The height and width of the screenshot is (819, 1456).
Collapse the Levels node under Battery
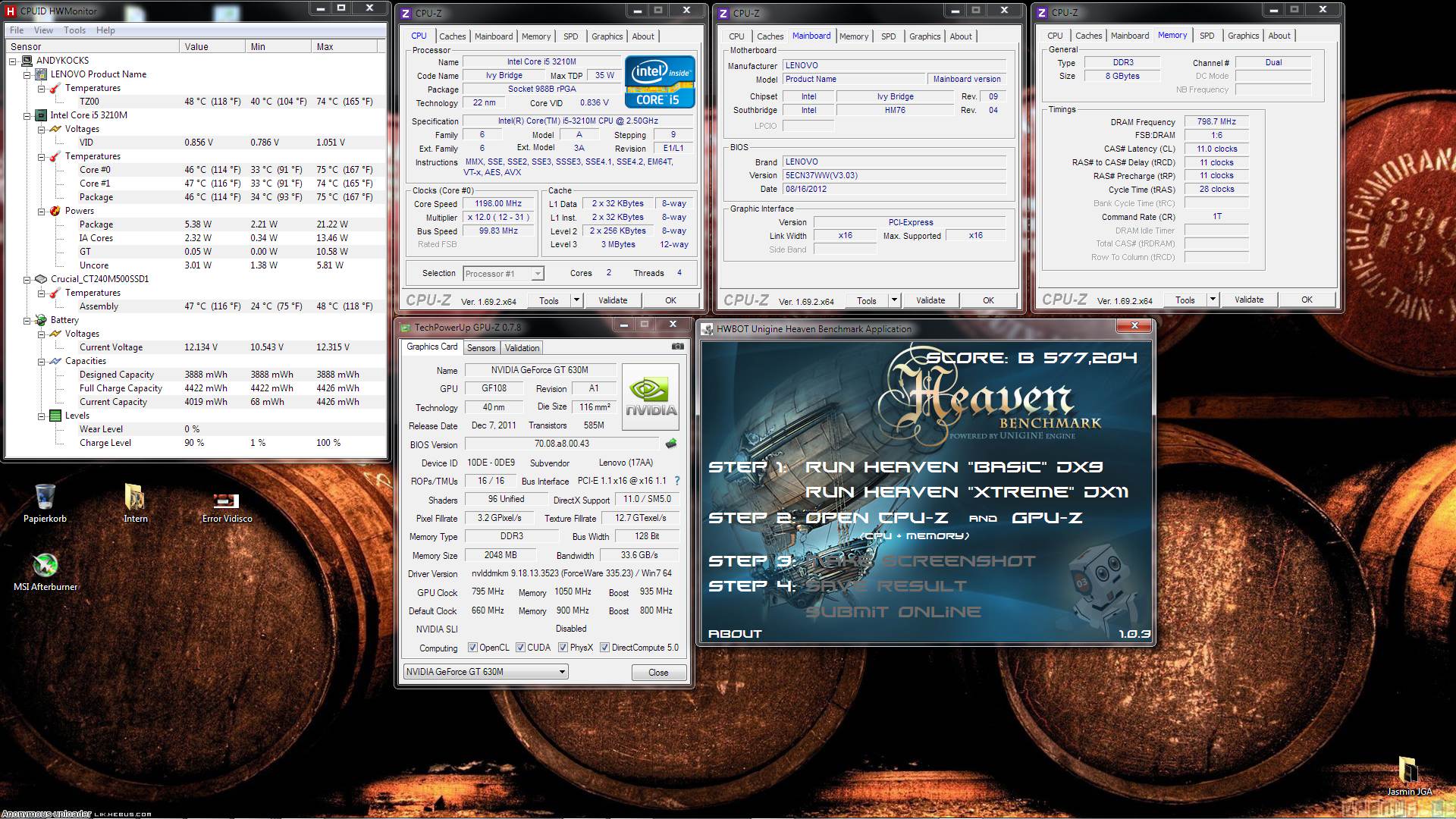(42, 416)
